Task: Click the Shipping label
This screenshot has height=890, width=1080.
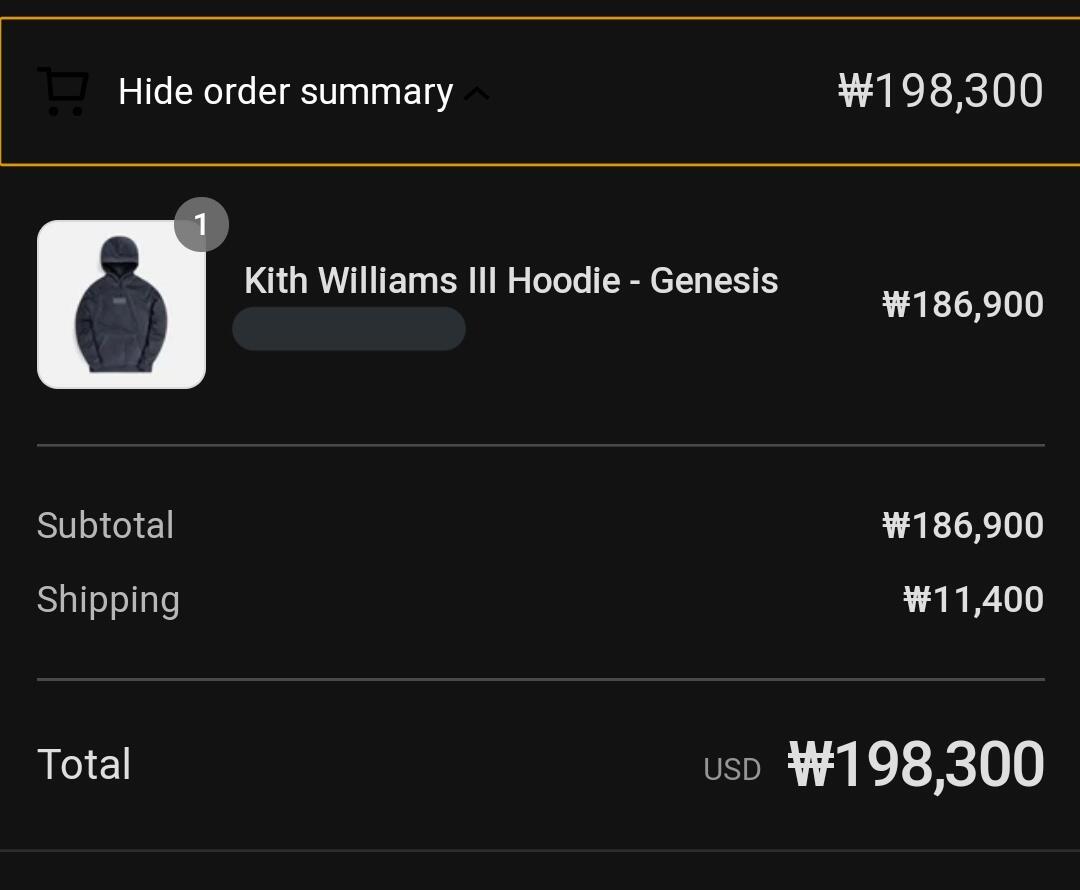Action: (108, 600)
